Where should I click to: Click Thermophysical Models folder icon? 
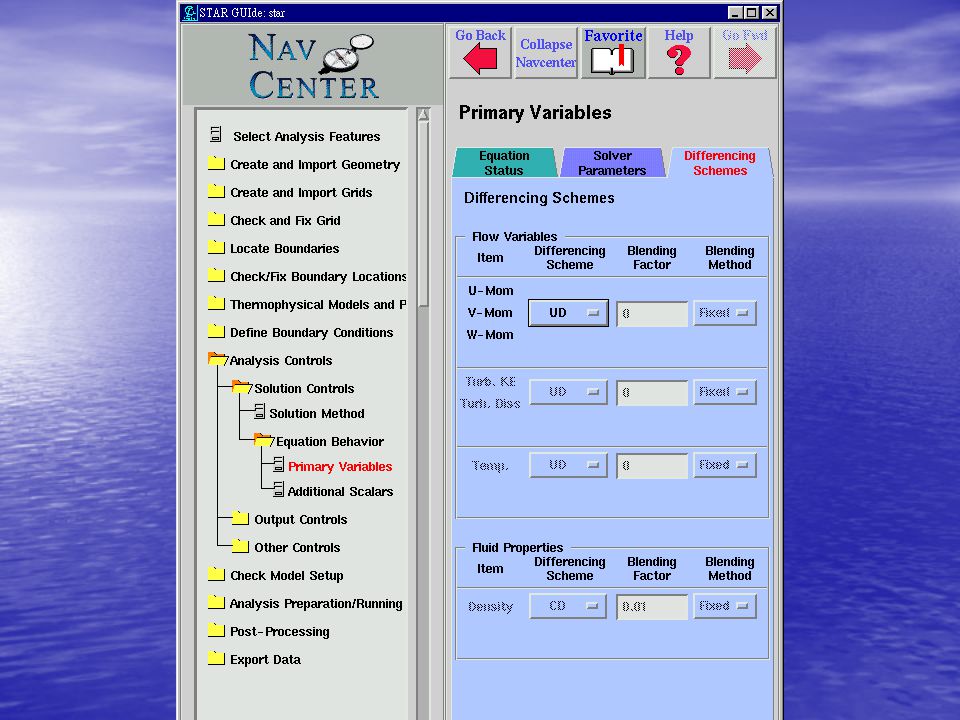(x=216, y=304)
